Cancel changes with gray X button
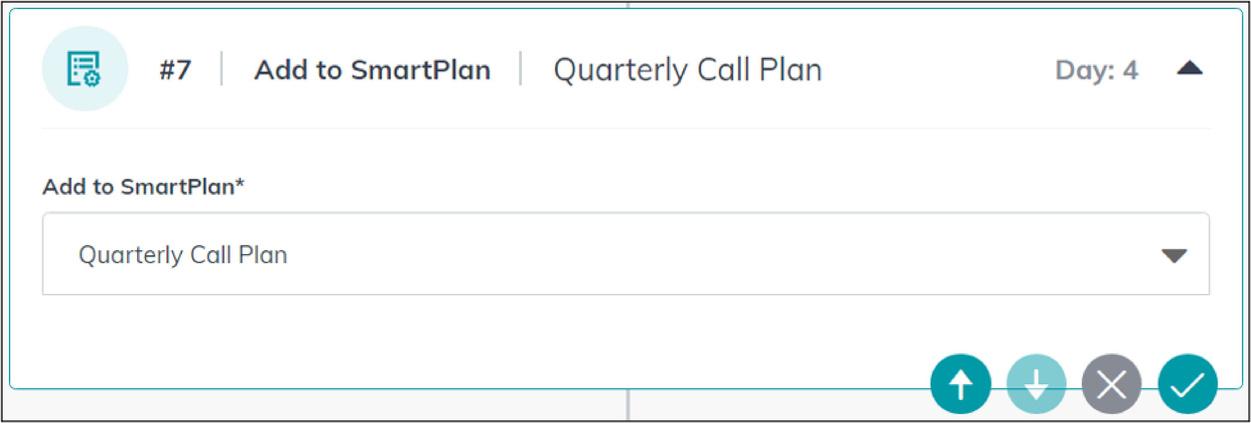Image resolution: width=1251 pixels, height=423 pixels. [1111, 385]
